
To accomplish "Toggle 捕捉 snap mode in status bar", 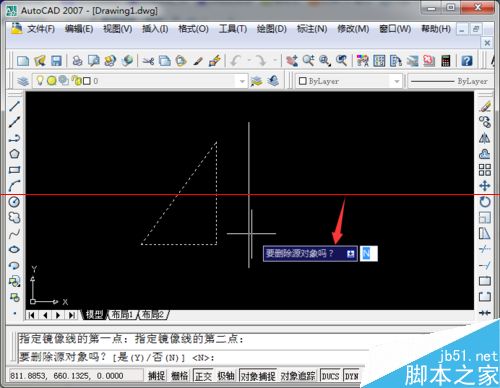I will (156, 376).
